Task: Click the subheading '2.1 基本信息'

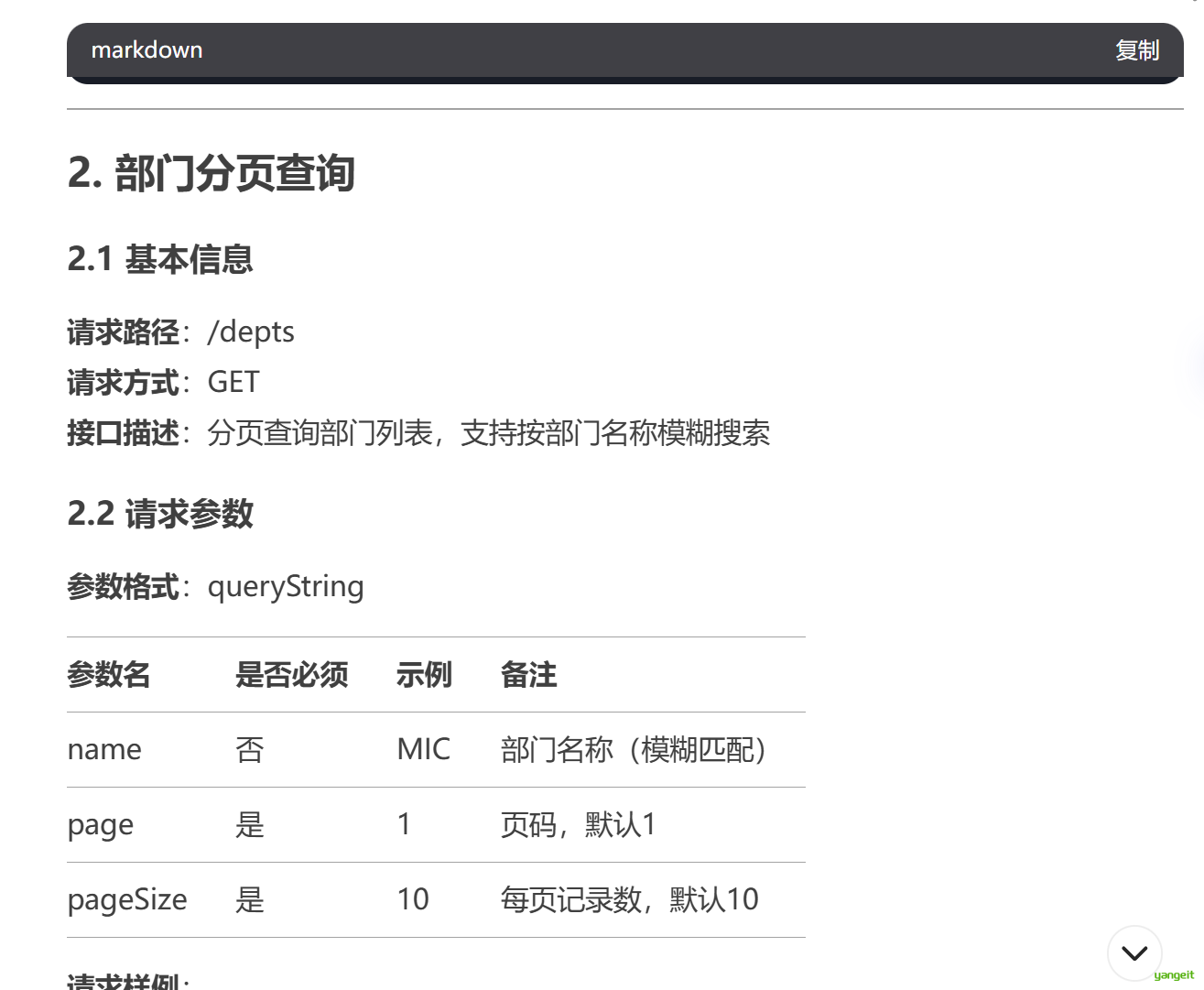Action: click(160, 259)
